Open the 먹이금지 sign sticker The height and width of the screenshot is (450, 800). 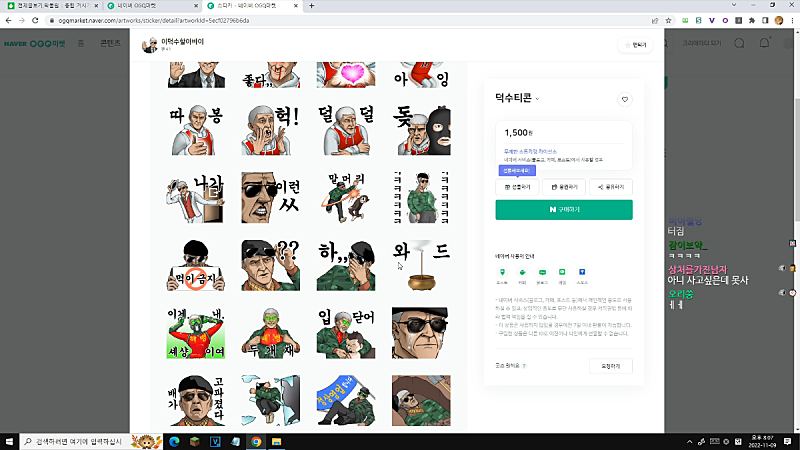pyautogui.click(x=196, y=265)
